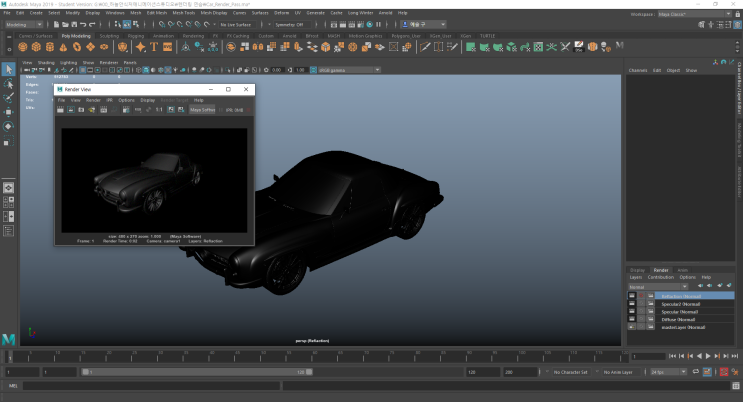
Task: Click the polygon Type text tool icon
Action: click(153, 47)
